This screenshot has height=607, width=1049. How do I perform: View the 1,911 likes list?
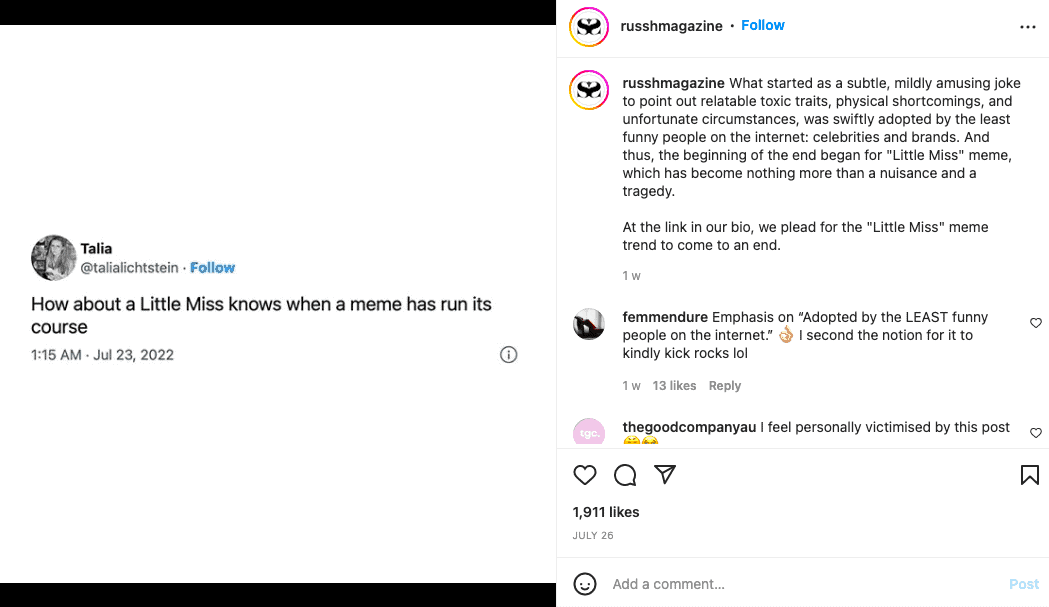pos(606,512)
